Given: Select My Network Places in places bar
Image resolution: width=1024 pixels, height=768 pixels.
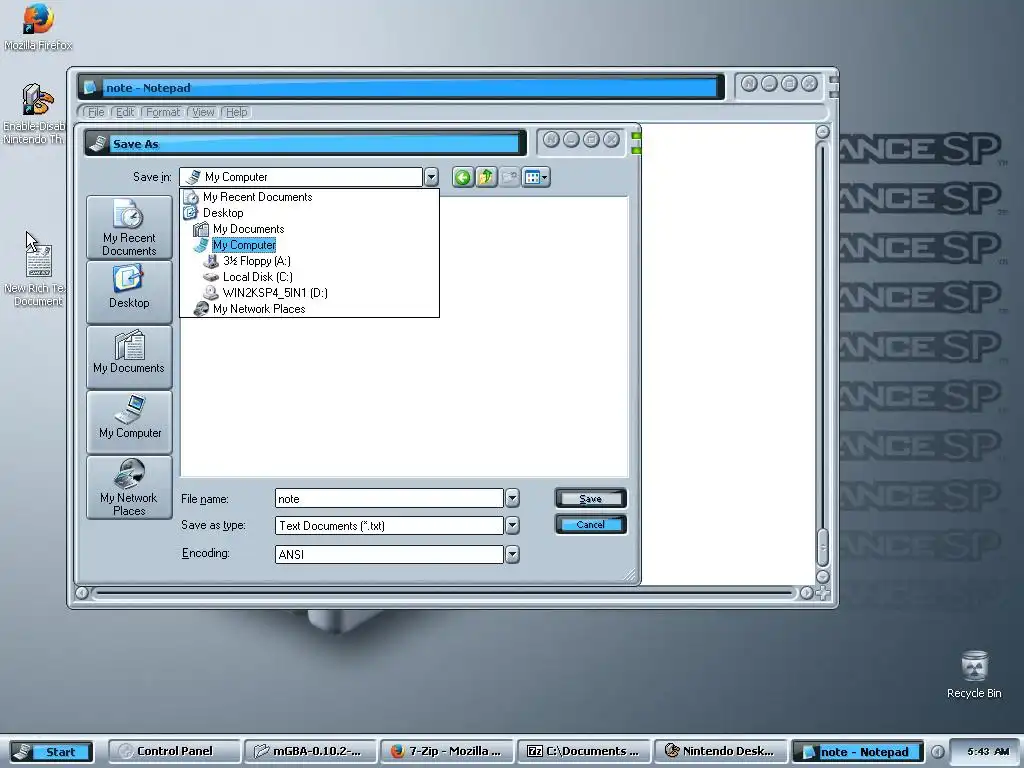Looking at the screenshot, I should coord(129,487).
